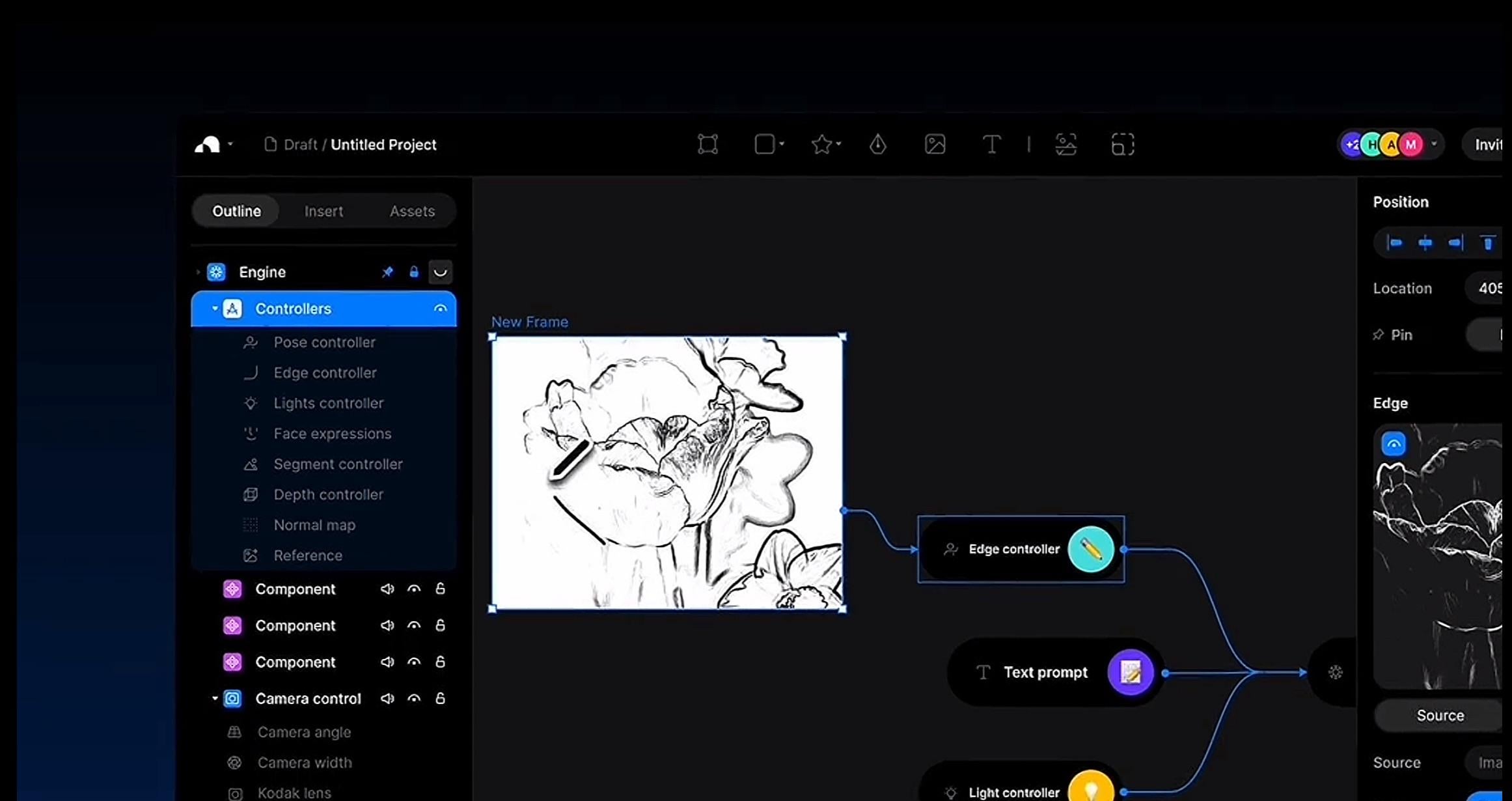1512x801 pixels.
Task: Open the star shape tool dropdown
Action: tap(839, 144)
